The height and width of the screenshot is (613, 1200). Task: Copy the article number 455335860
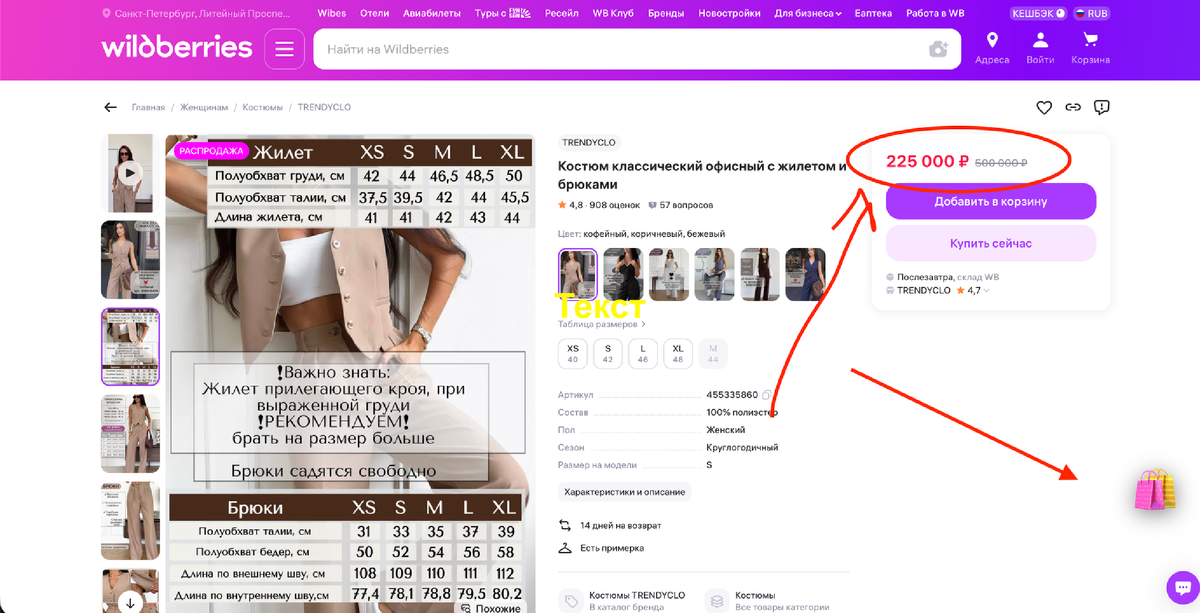coord(767,395)
